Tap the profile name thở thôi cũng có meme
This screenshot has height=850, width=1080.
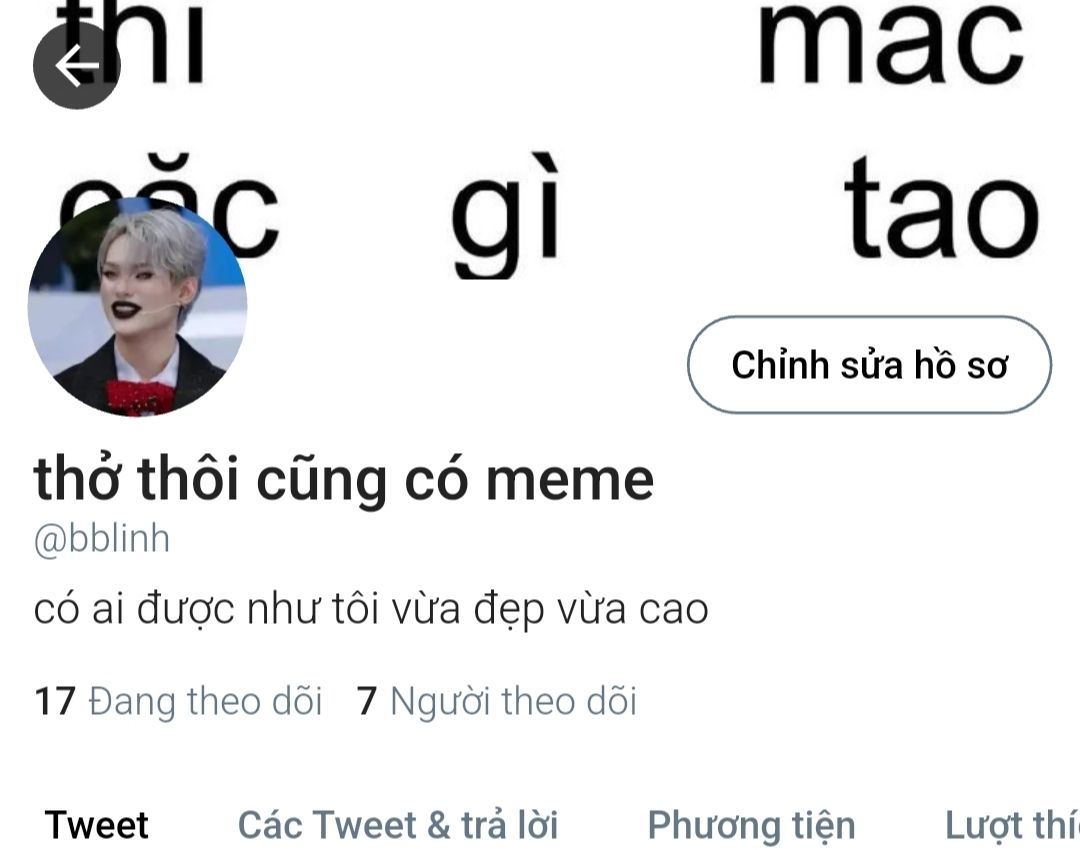pos(344,478)
